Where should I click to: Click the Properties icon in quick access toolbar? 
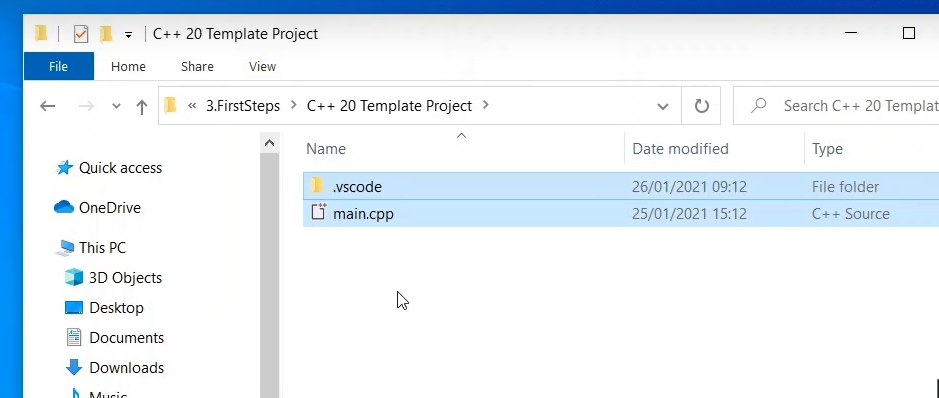pos(81,34)
